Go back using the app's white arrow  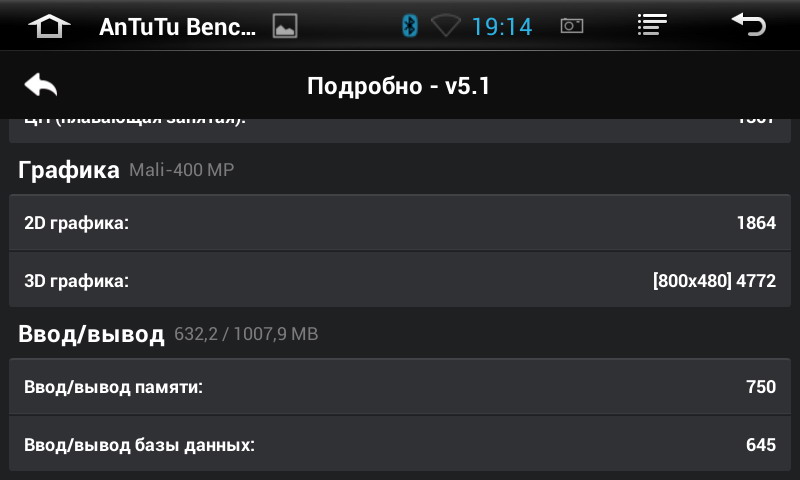tap(41, 85)
